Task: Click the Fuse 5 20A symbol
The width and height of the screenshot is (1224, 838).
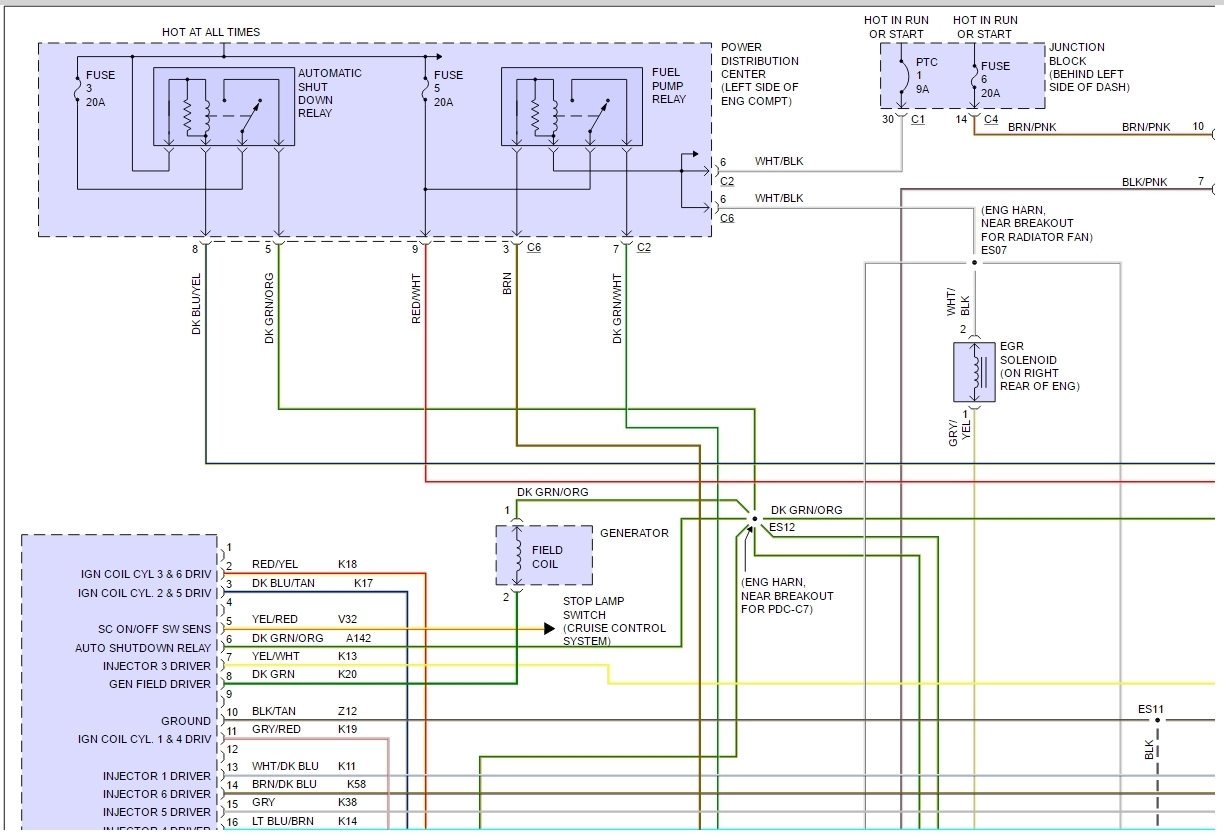Action: [x=425, y=88]
